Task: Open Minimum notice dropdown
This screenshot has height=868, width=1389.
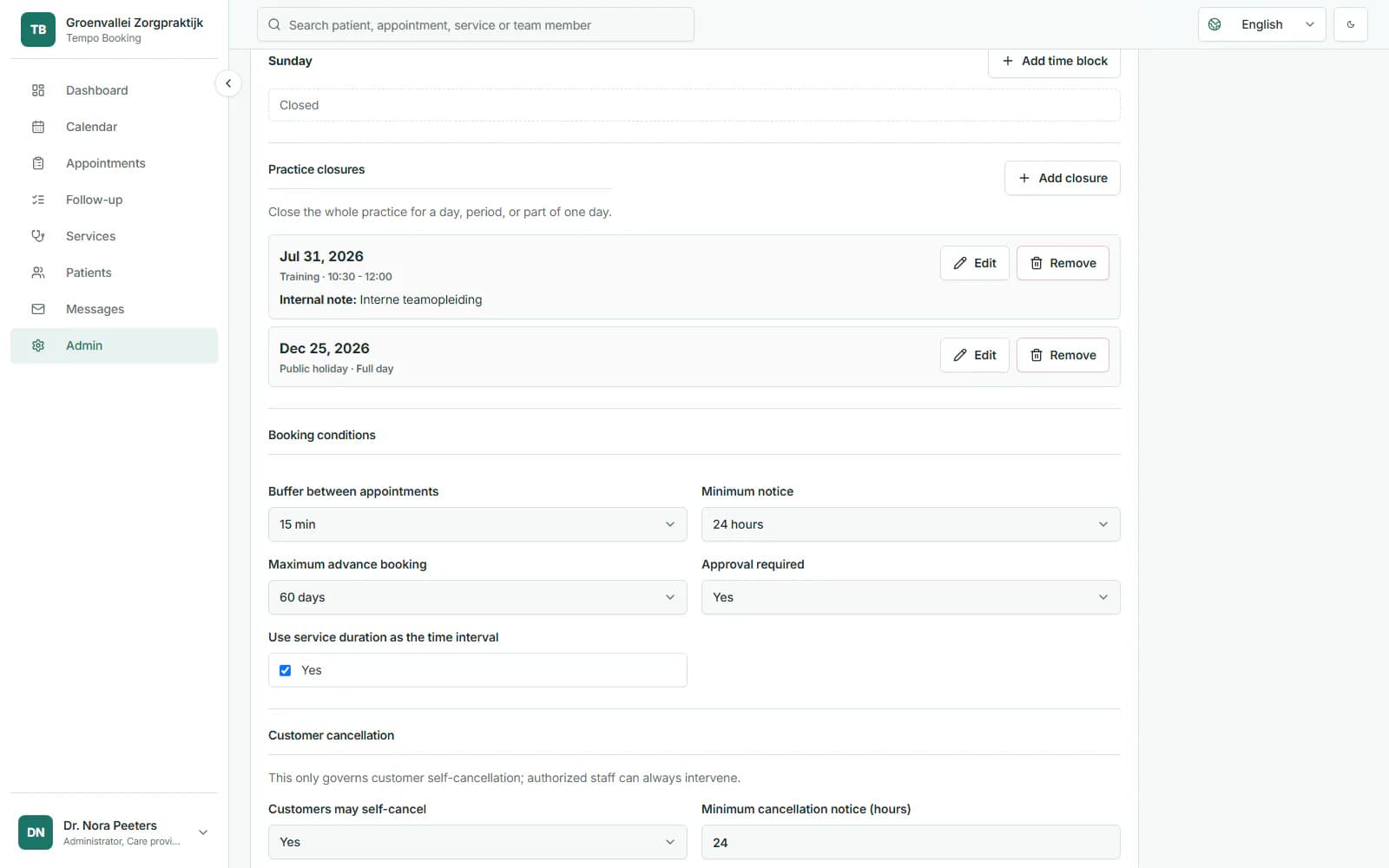Action: point(911,524)
